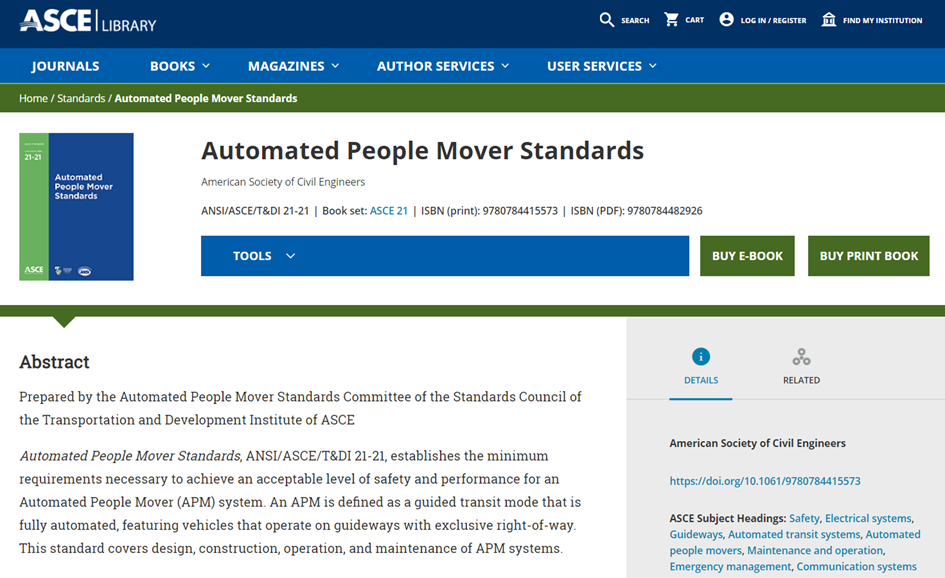Click the ISBN (print) 9780784415573 text
This screenshot has height=578, width=945.
click(x=489, y=211)
